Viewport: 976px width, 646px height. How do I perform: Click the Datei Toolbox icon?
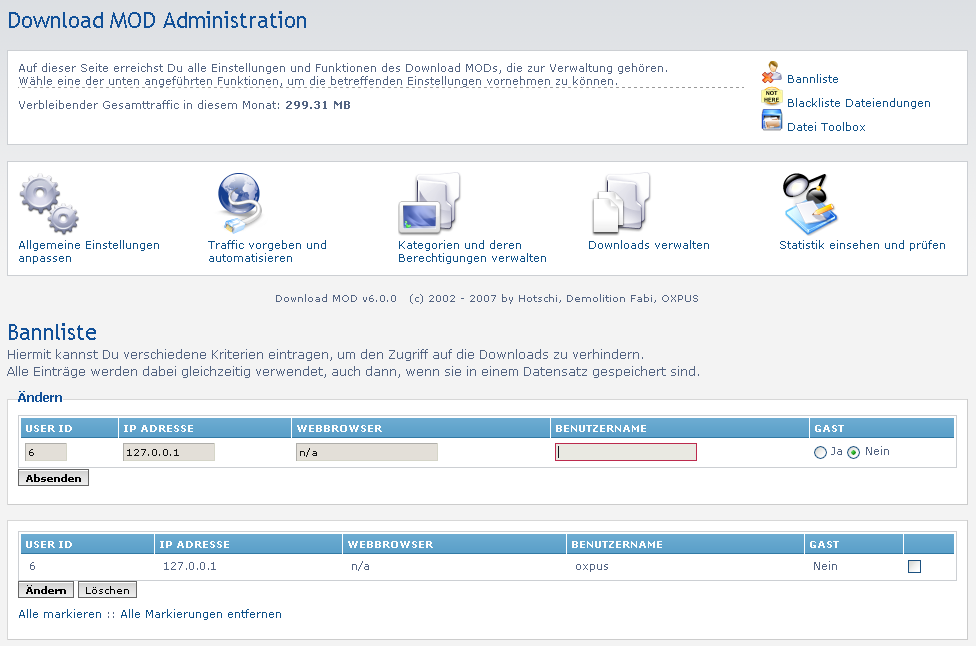[771, 121]
